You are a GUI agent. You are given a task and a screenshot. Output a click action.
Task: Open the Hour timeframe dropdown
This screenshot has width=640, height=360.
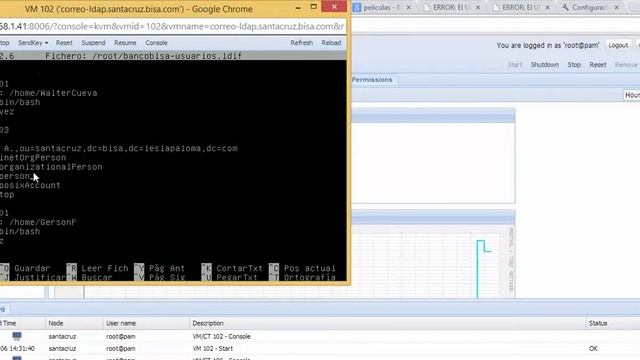[x=632, y=95]
